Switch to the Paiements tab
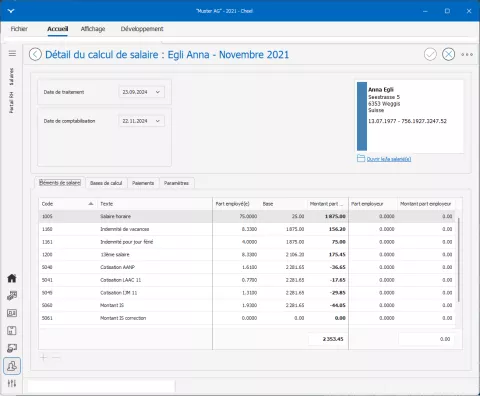The image size is (480, 396). pos(143,183)
